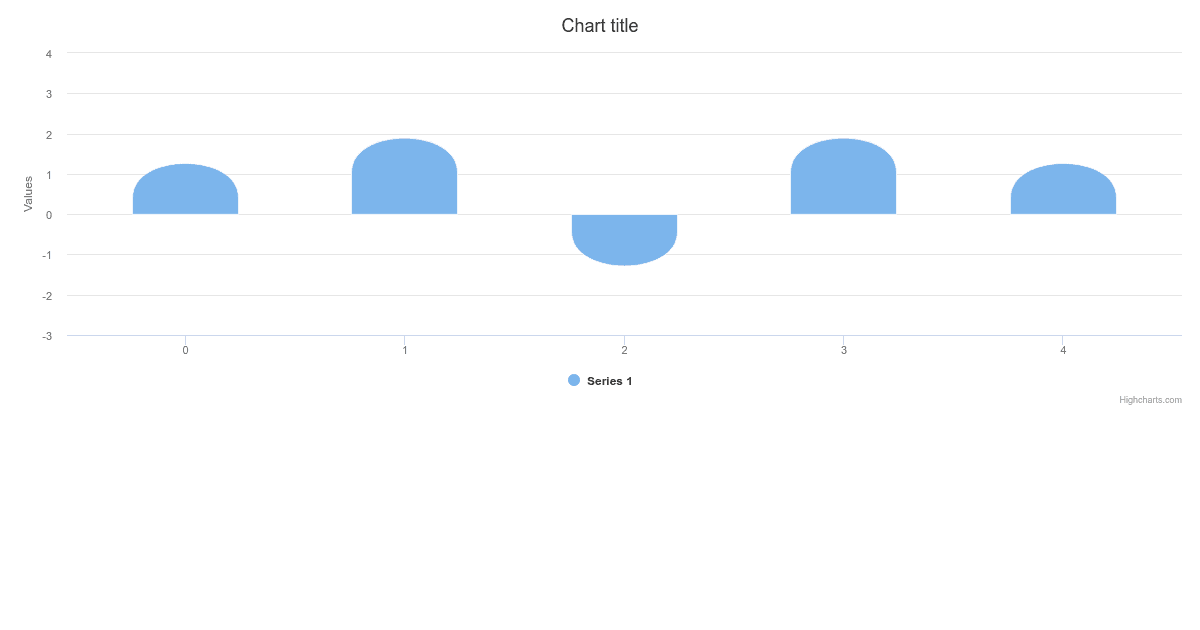Click y-axis label -2

pos(47,296)
